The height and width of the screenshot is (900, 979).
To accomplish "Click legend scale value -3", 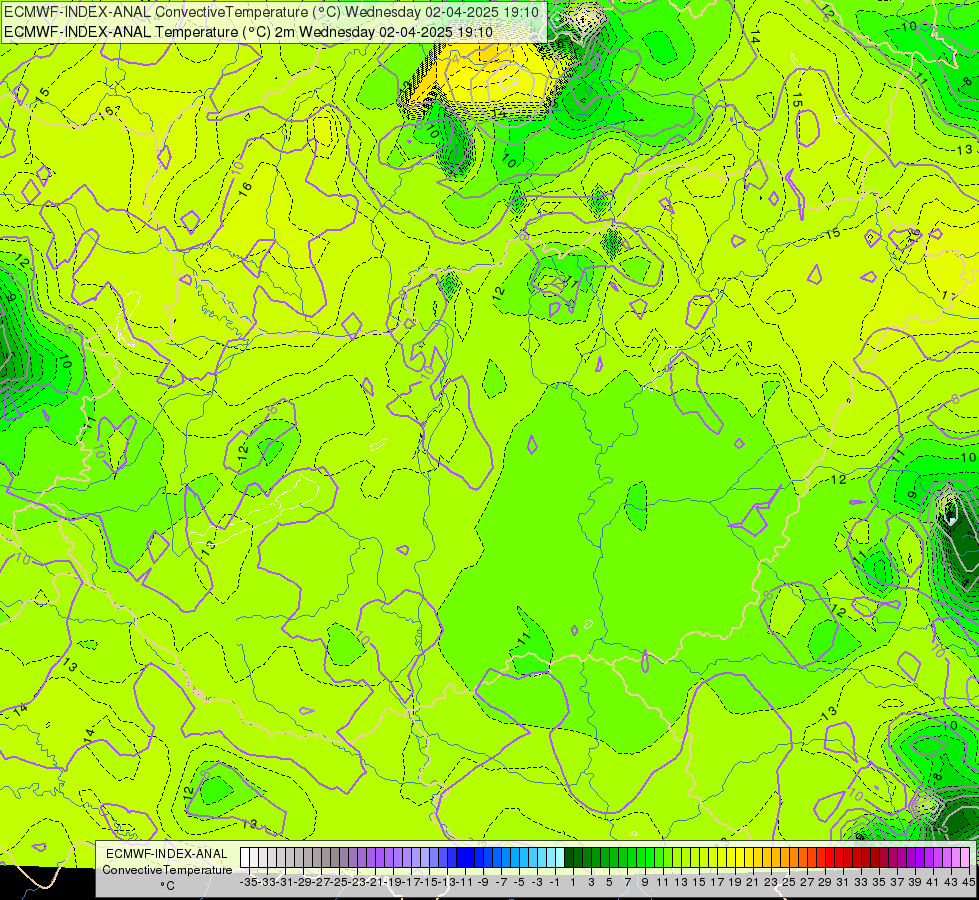I will 537,883.
